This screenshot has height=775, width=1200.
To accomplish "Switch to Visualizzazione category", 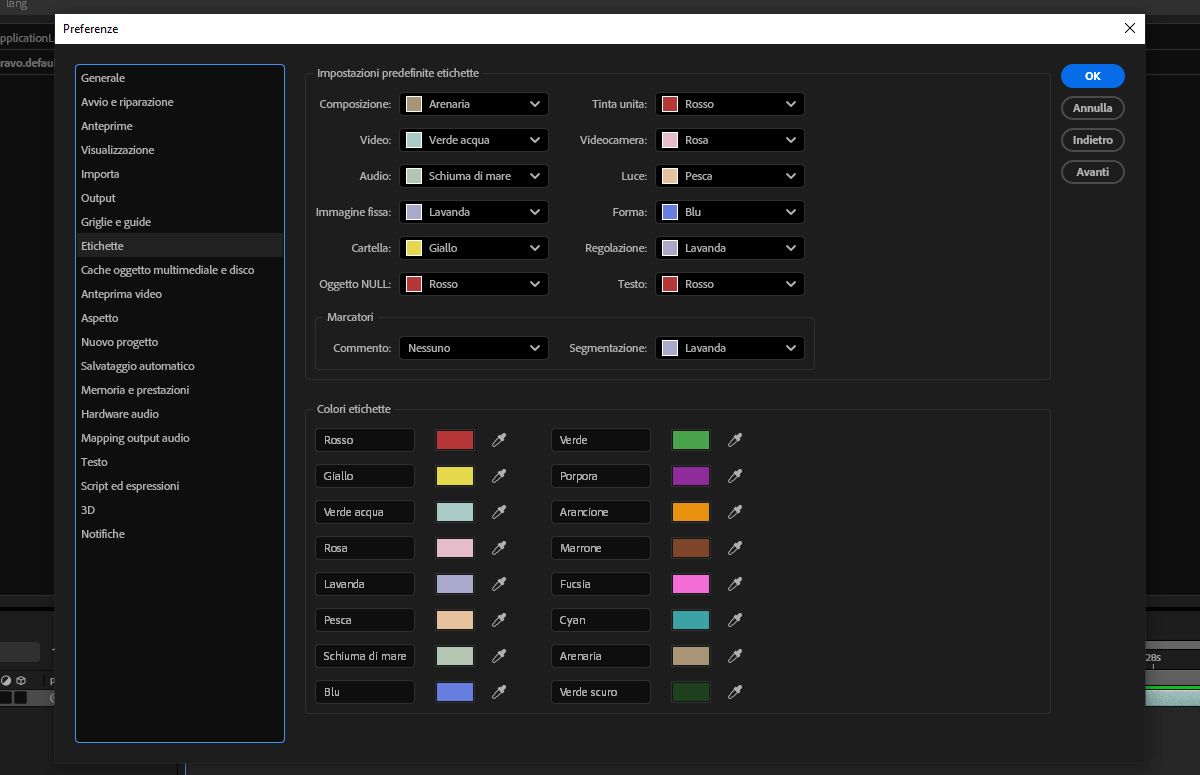I will [x=180, y=150].
